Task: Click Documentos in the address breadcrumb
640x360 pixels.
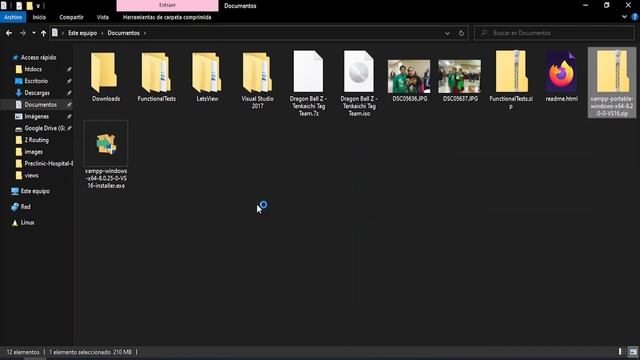Action: click(x=124, y=33)
